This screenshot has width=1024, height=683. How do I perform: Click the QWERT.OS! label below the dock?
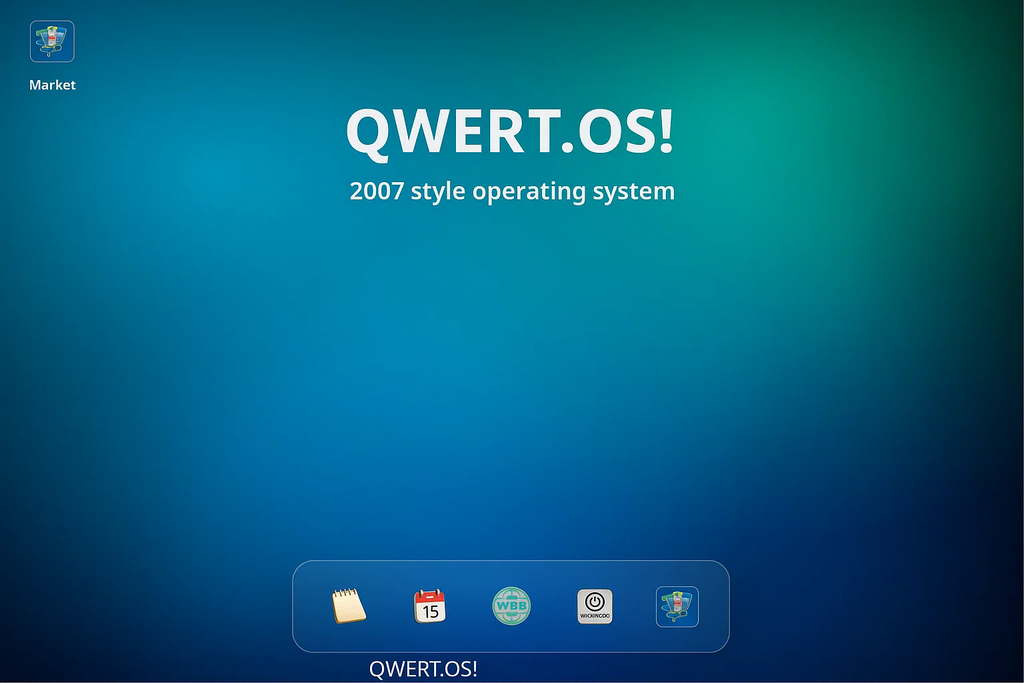[x=423, y=669]
